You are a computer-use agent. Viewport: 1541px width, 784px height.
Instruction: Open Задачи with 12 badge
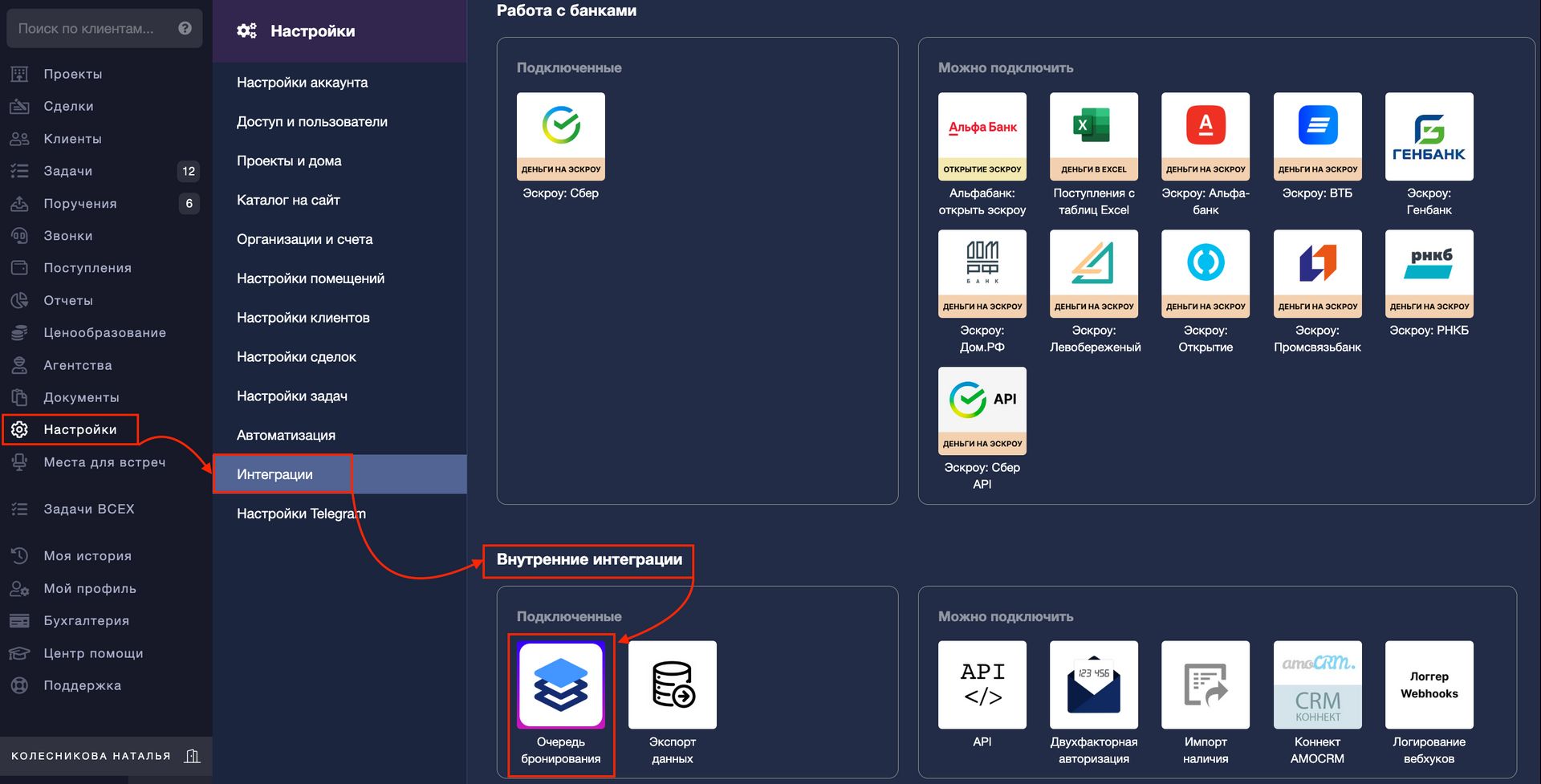coord(67,171)
